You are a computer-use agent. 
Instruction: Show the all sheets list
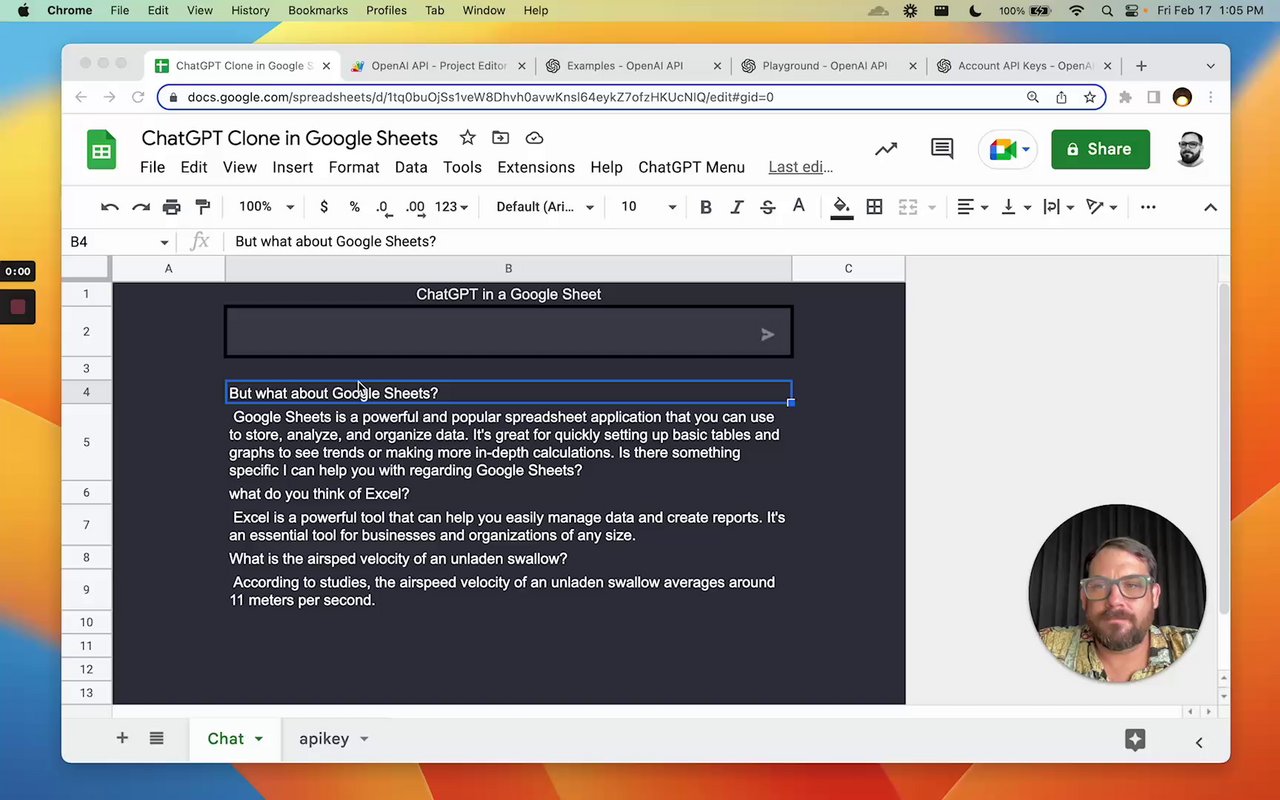(156, 738)
